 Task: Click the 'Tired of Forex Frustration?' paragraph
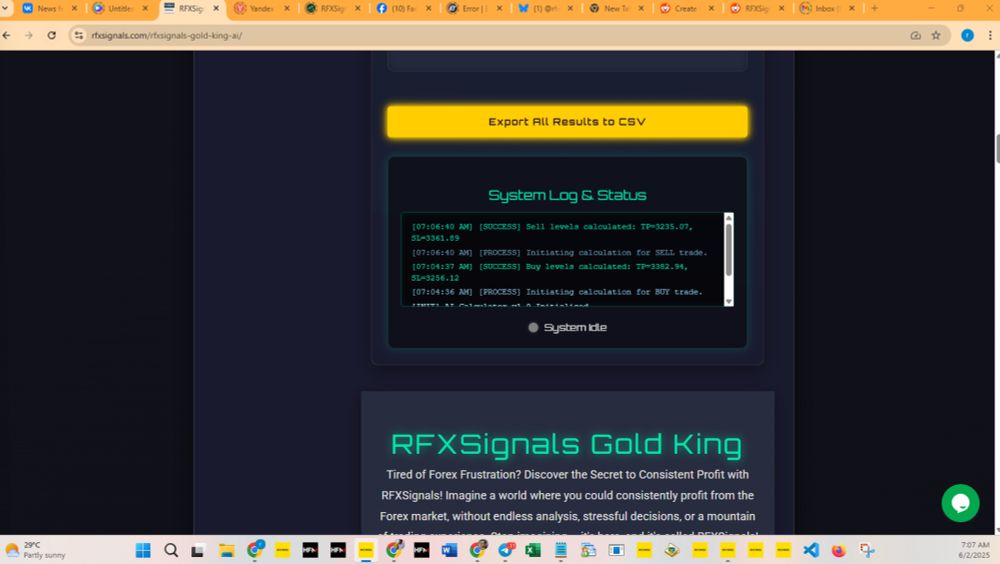click(x=567, y=505)
